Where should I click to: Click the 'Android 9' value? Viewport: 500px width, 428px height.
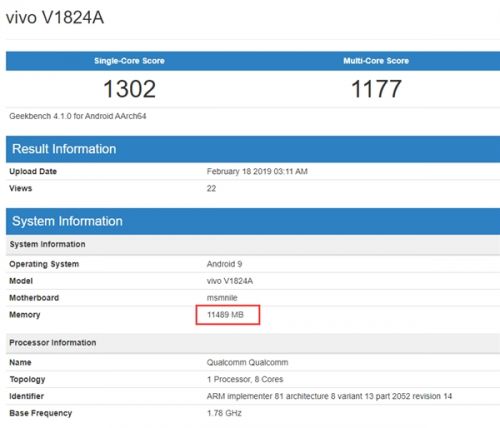224,264
